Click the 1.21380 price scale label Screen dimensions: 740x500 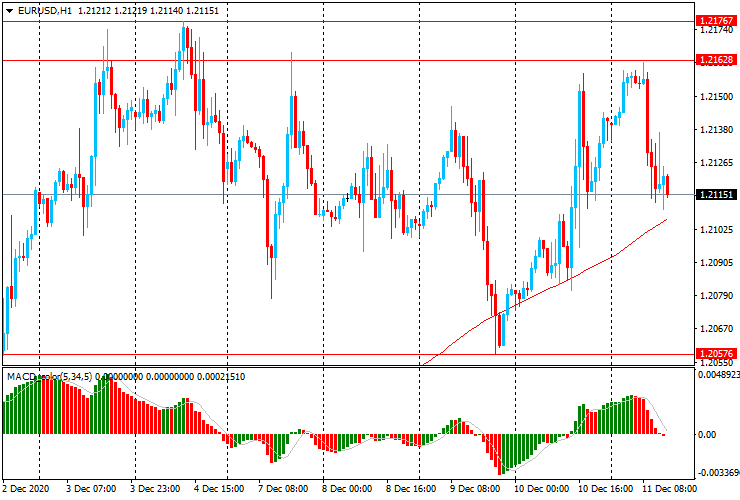pyautogui.click(x=716, y=129)
